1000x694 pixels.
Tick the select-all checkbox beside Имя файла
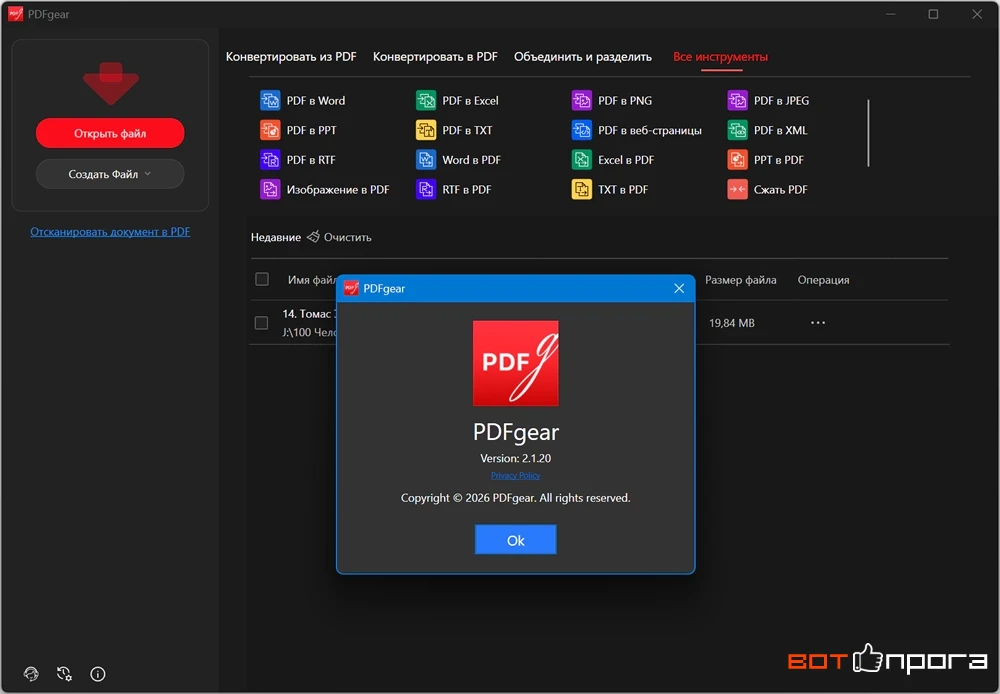click(x=261, y=279)
